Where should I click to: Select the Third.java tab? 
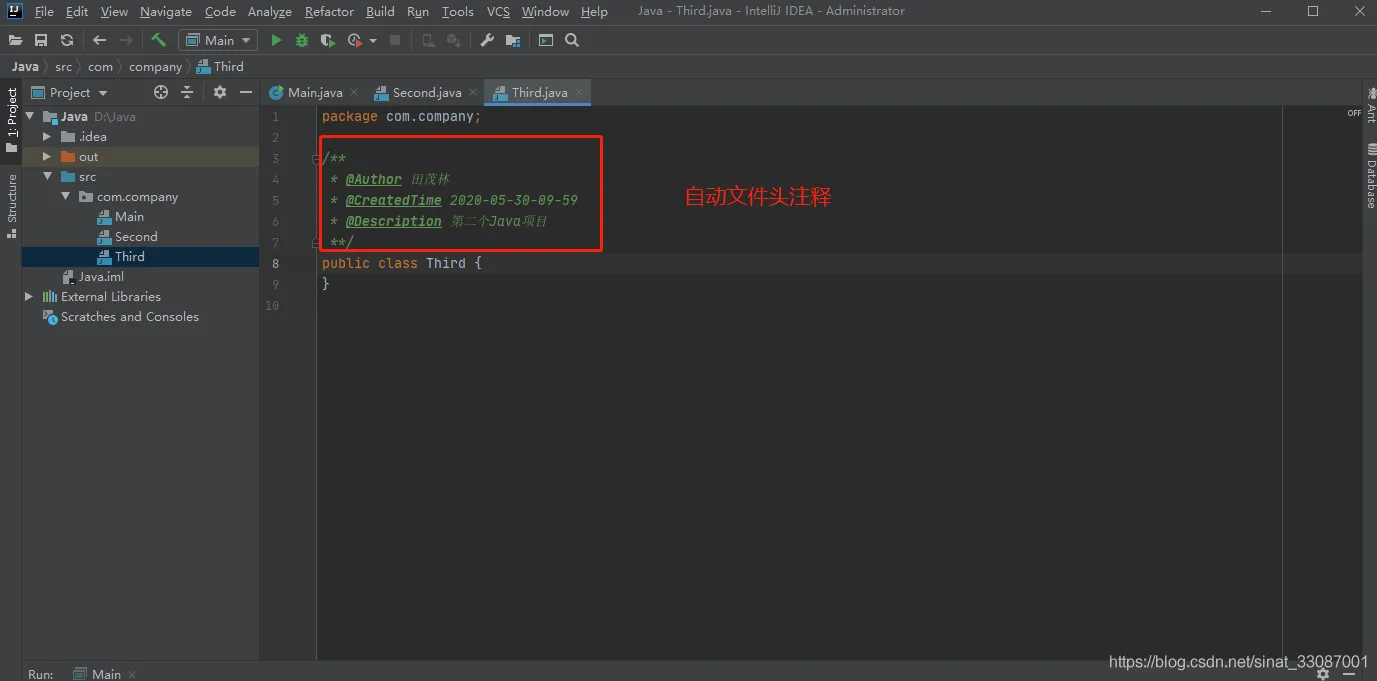539,92
